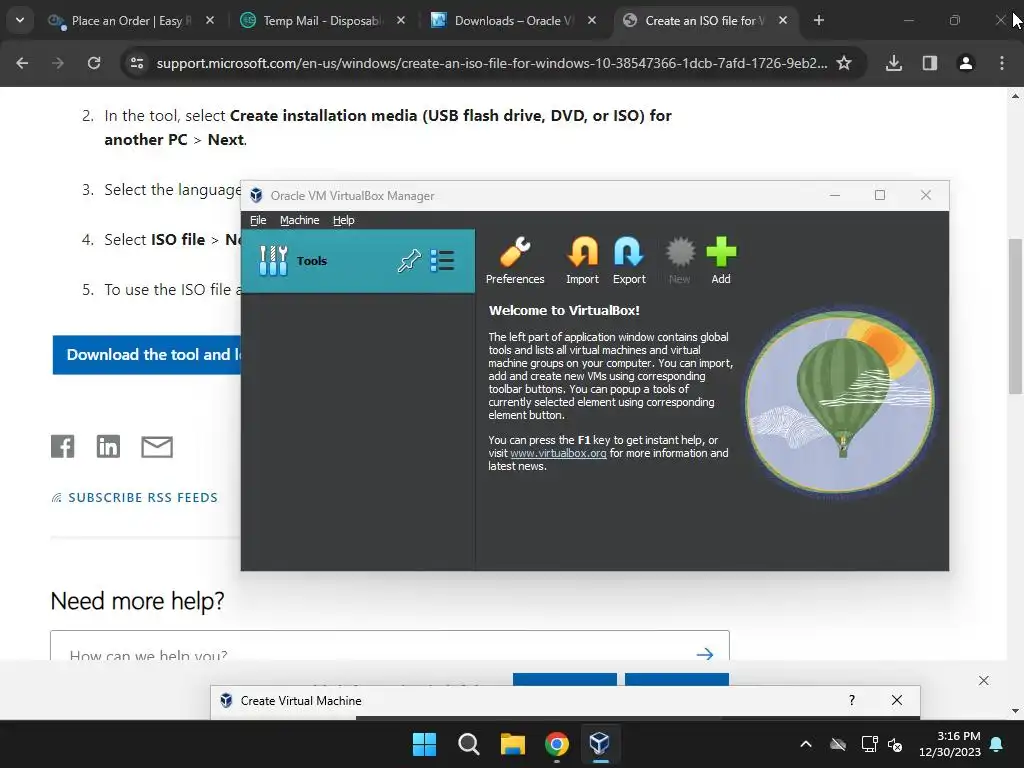Click the taskbar clock and date
Viewport: 1024px width, 768px height.
(950, 744)
